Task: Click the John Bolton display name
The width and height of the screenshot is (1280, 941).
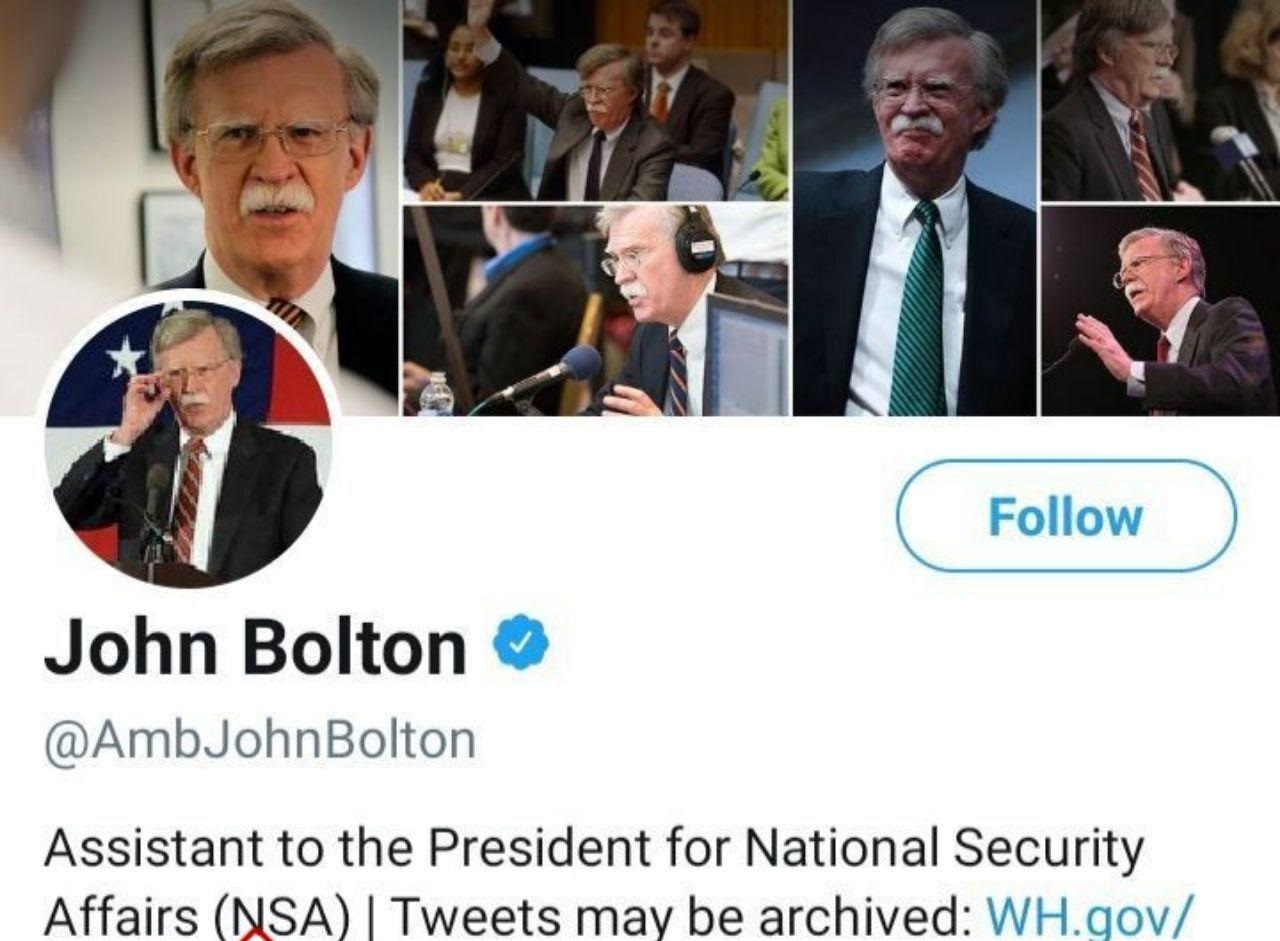Action: (255, 647)
